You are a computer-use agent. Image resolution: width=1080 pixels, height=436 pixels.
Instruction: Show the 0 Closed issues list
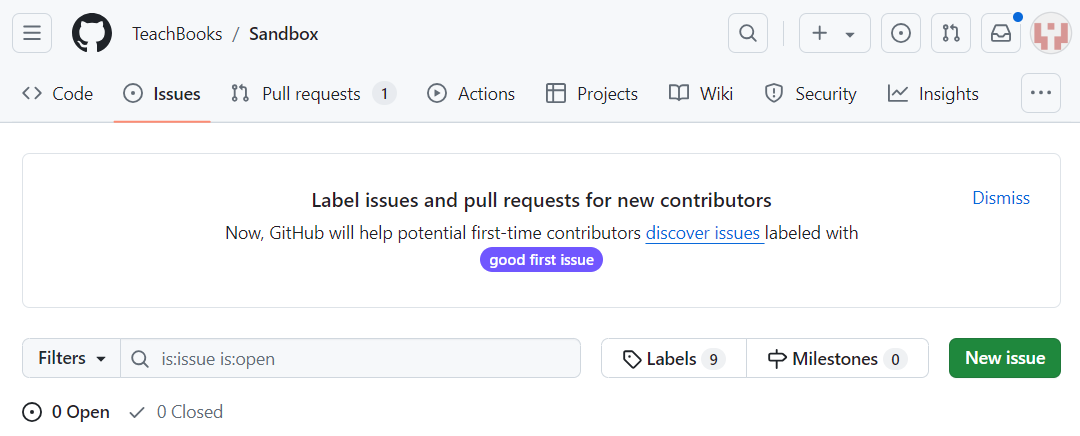coord(176,412)
